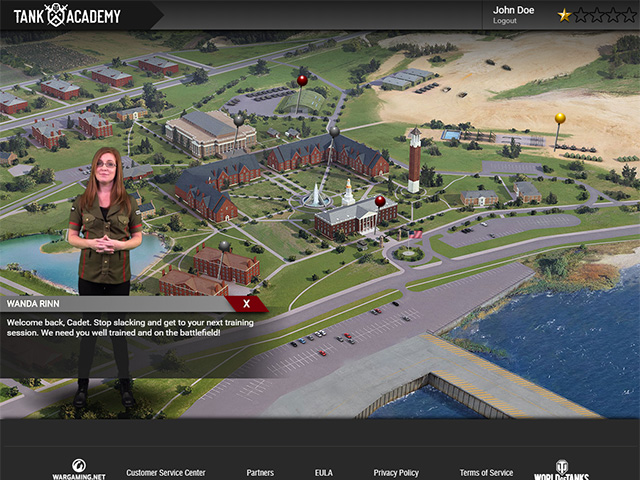This screenshot has height=480, width=640.
Task: Open the Privacy Policy link
Action: click(396, 472)
